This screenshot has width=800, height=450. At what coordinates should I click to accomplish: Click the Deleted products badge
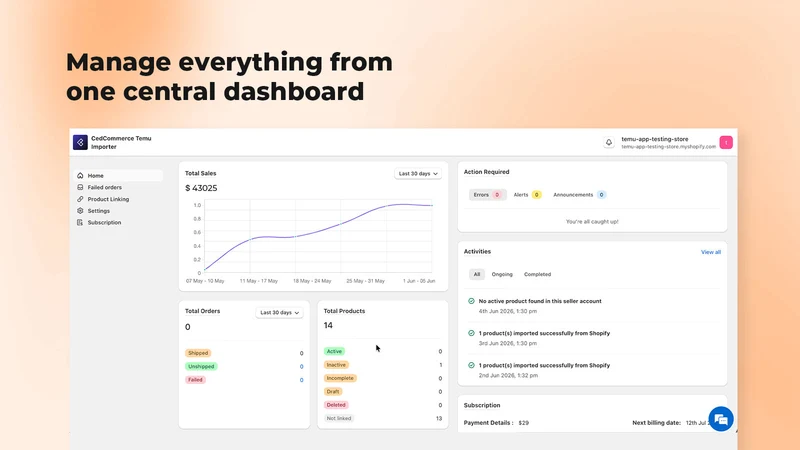[x=336, y=405]
